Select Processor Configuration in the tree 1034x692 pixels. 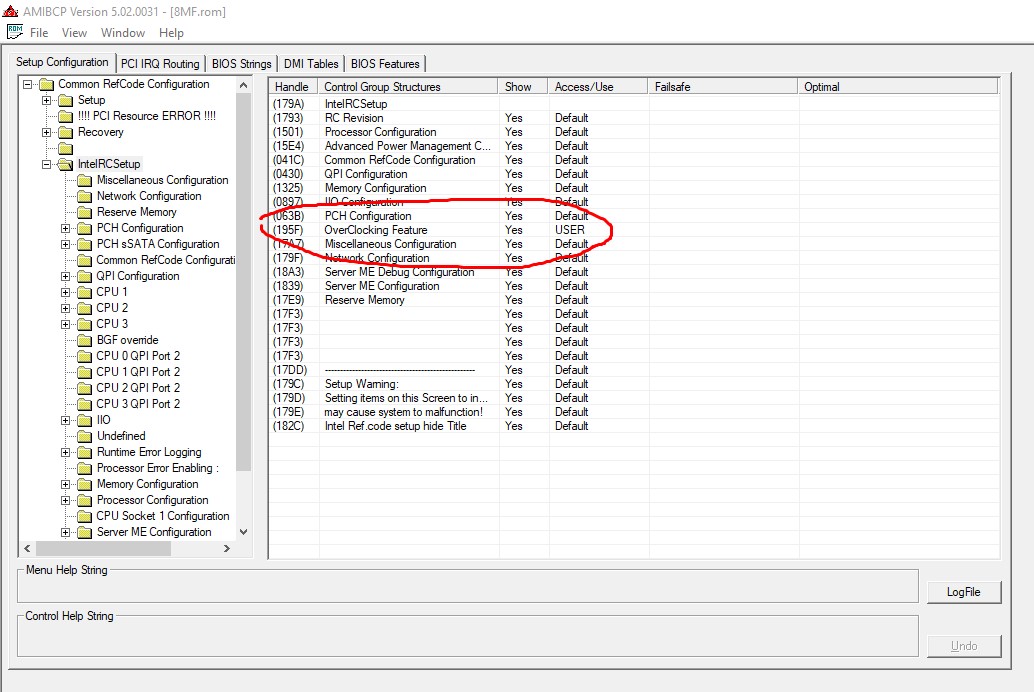152,500
